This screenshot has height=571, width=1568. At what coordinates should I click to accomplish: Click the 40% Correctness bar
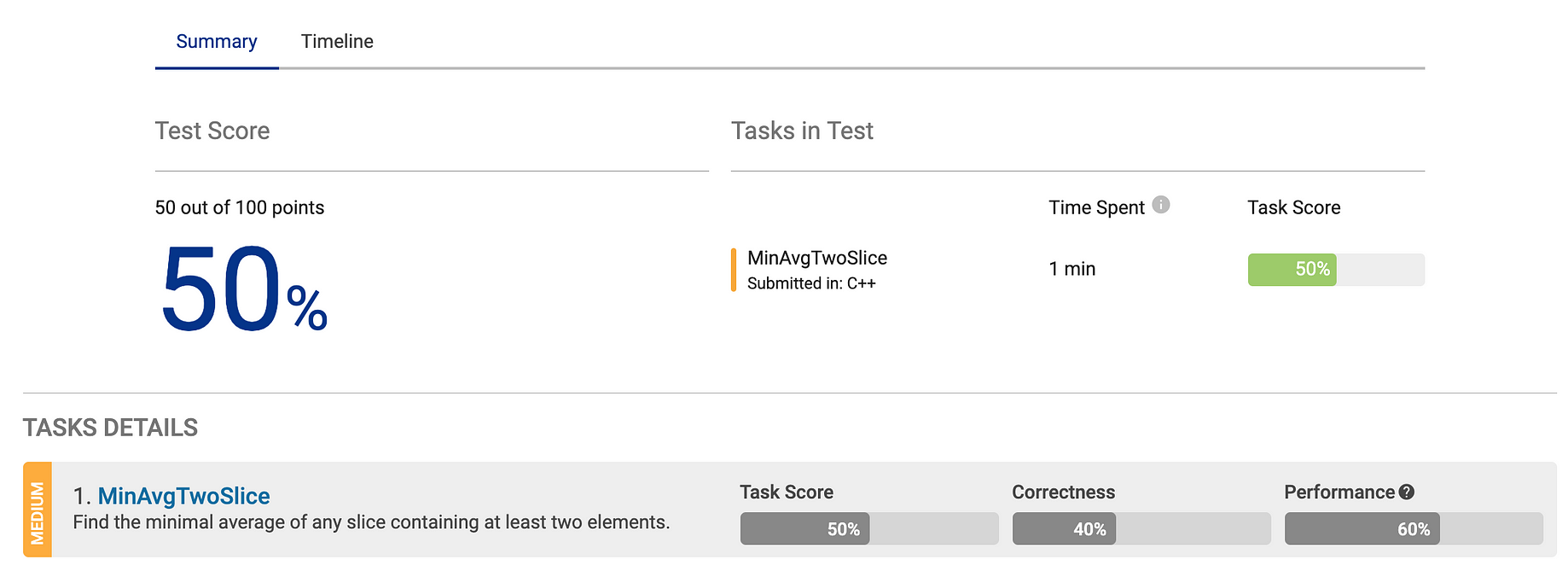point(1141,529)
